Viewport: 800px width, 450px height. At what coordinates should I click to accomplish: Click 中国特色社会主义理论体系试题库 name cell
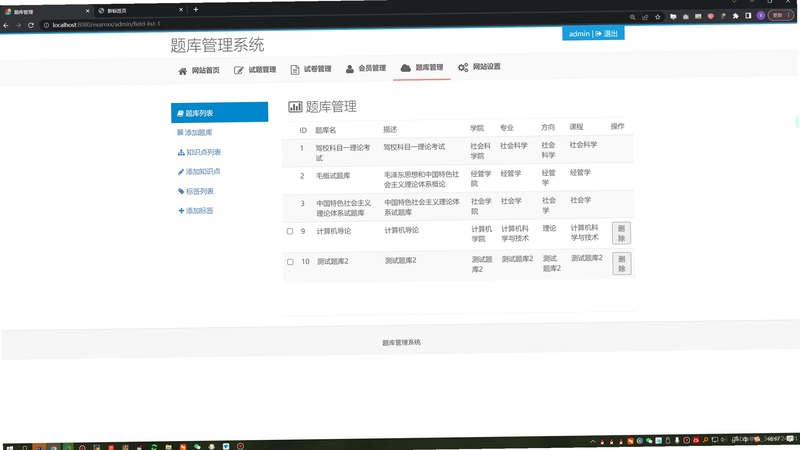343,208
